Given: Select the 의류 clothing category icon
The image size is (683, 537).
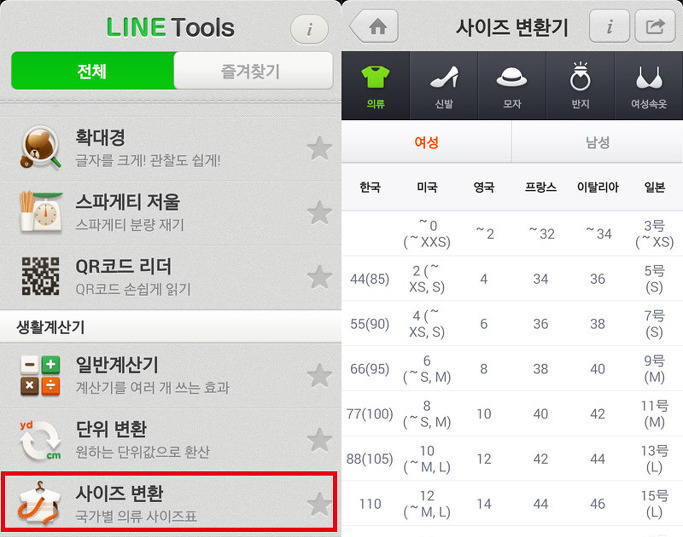Looking at the screenshot, I should click(375, 85).
